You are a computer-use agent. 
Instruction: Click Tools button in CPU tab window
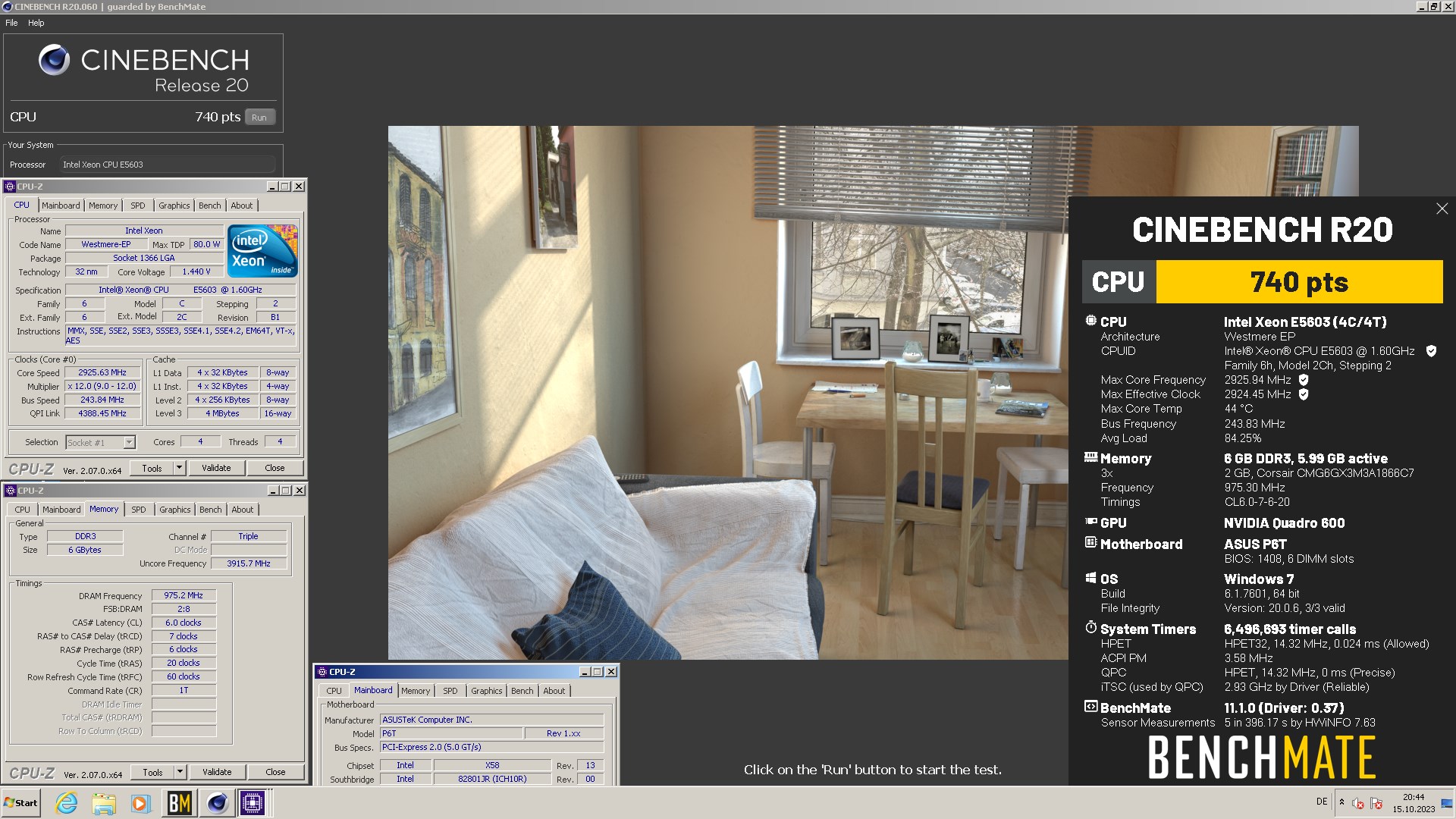(x=152, y=468)
